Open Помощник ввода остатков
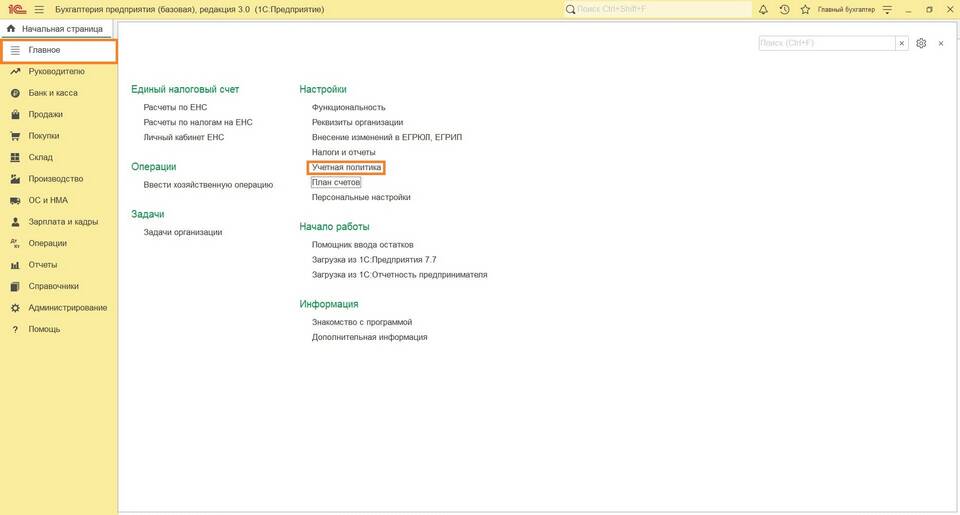This screenshot has width=960, height=515. [362, 244]
